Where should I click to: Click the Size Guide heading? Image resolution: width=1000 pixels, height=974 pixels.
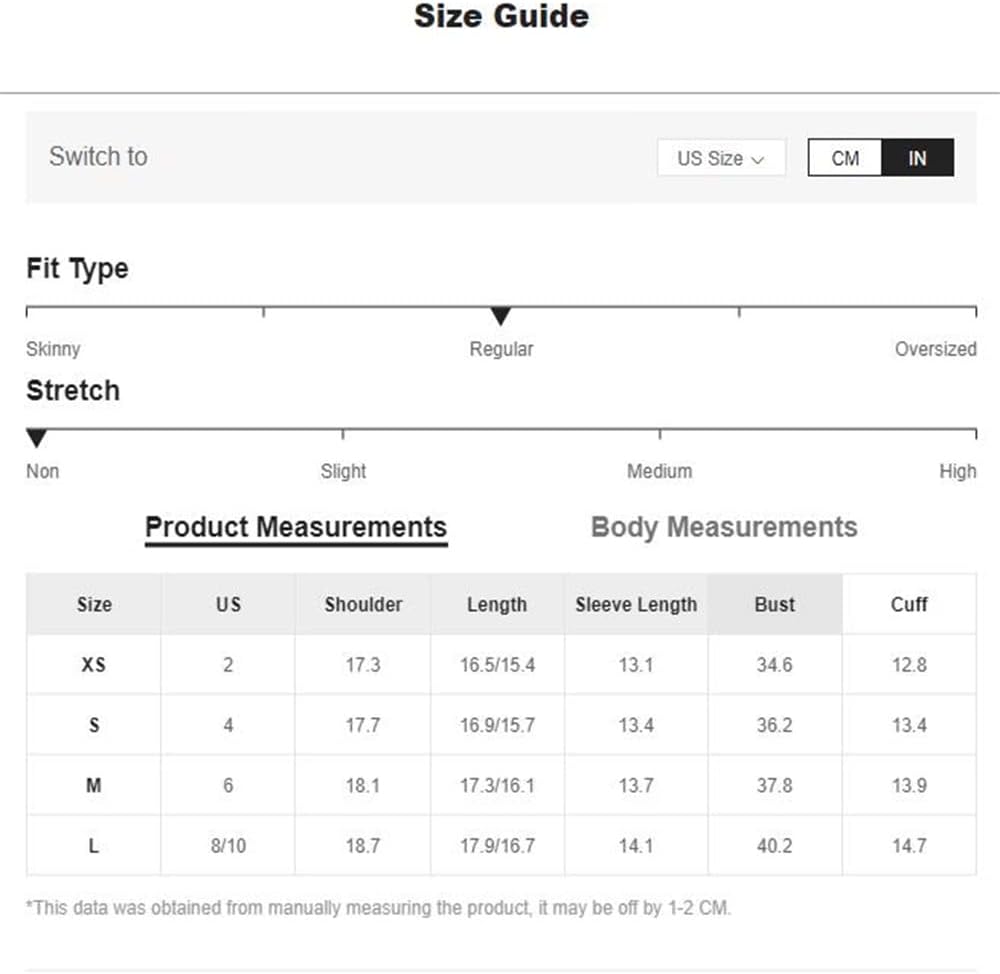point(501,16)
